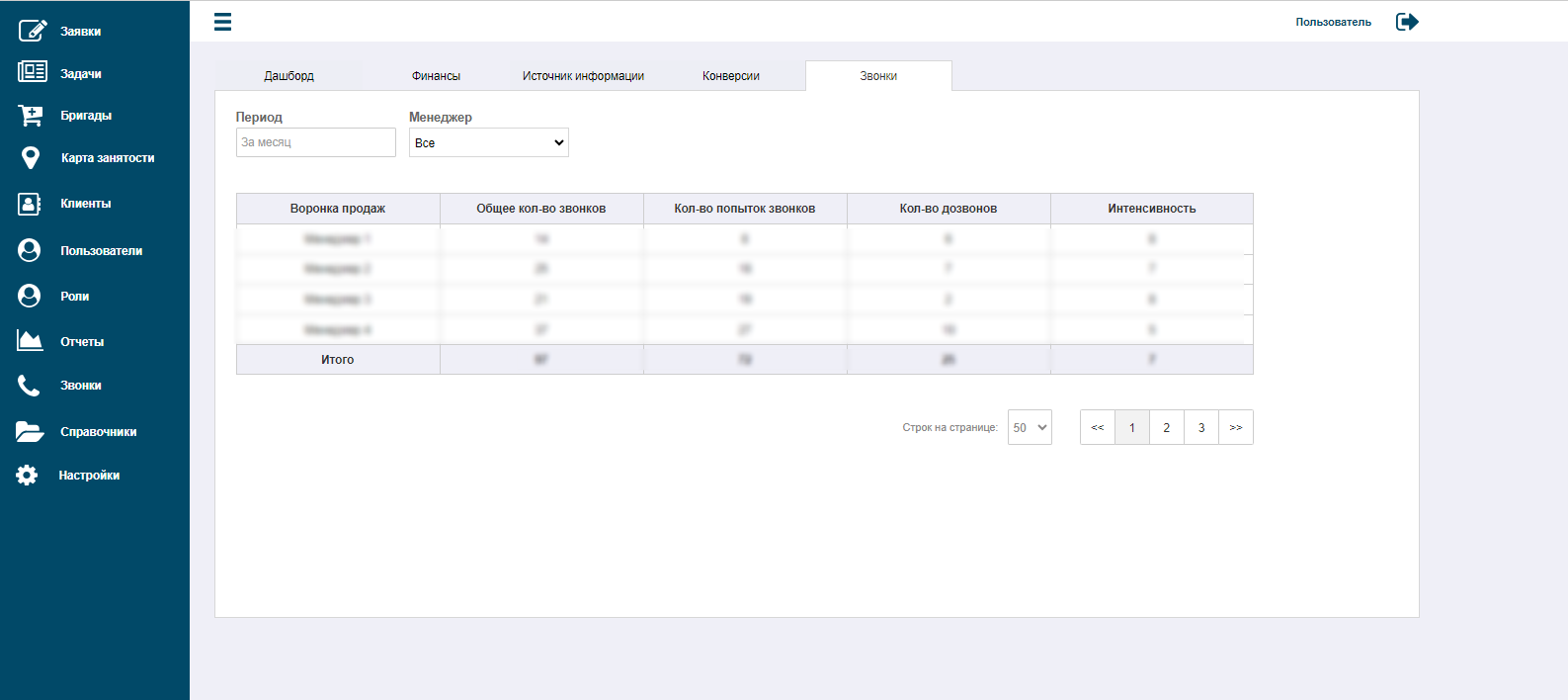
Task: Click the Клиенты address book icon
Action: (x=30, y=204)
